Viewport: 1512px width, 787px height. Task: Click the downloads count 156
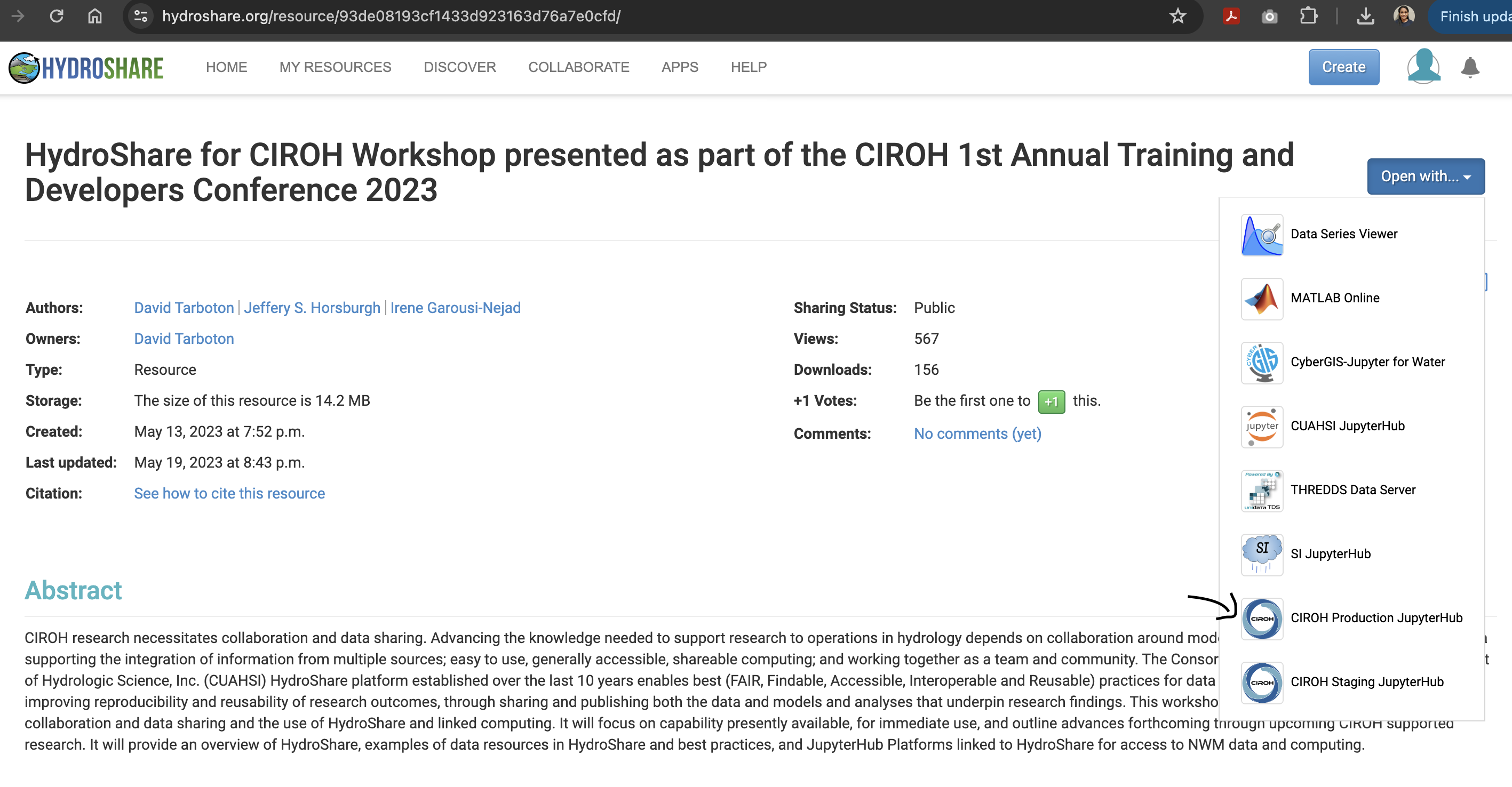coord(926,370)
